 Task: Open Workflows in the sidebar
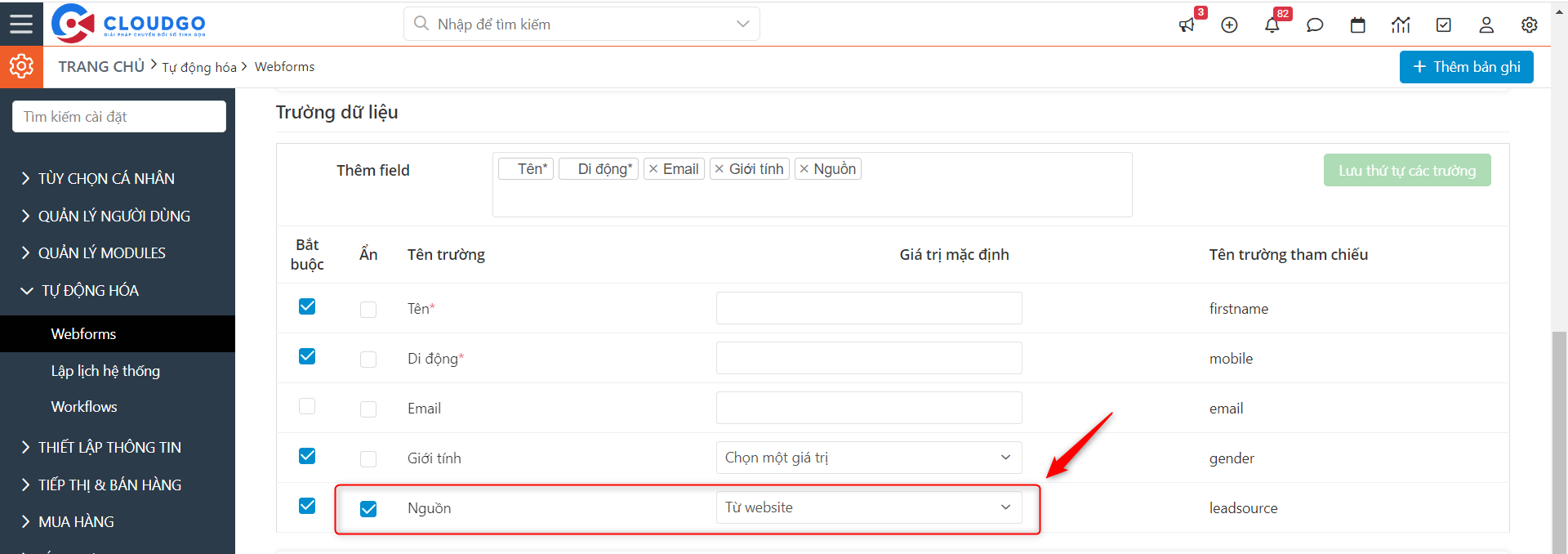(84, 407)
